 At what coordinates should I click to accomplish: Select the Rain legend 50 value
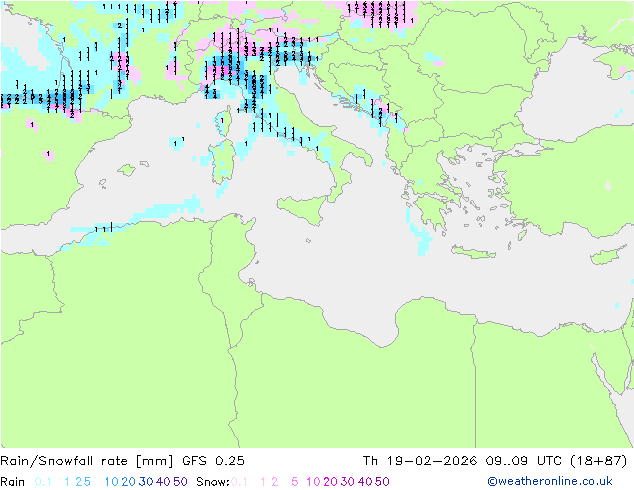tap(180, 482)
